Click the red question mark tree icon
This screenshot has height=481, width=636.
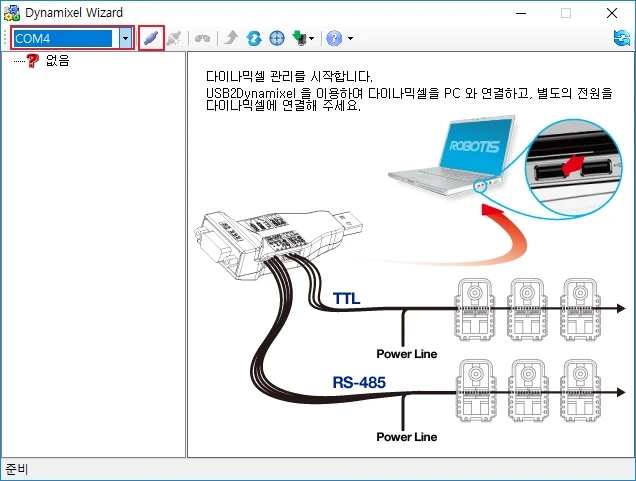coord(33,61)
